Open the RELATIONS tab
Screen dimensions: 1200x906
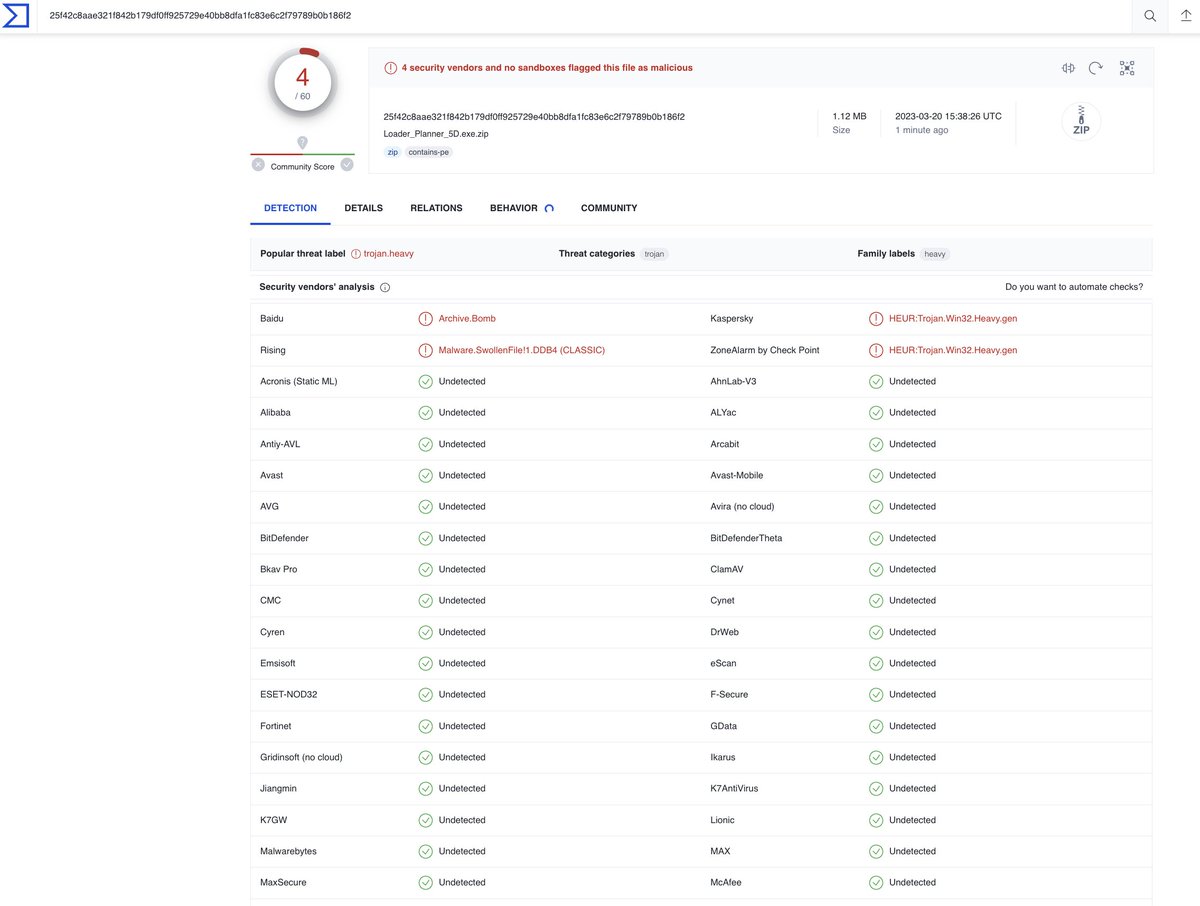pos(436,208)
